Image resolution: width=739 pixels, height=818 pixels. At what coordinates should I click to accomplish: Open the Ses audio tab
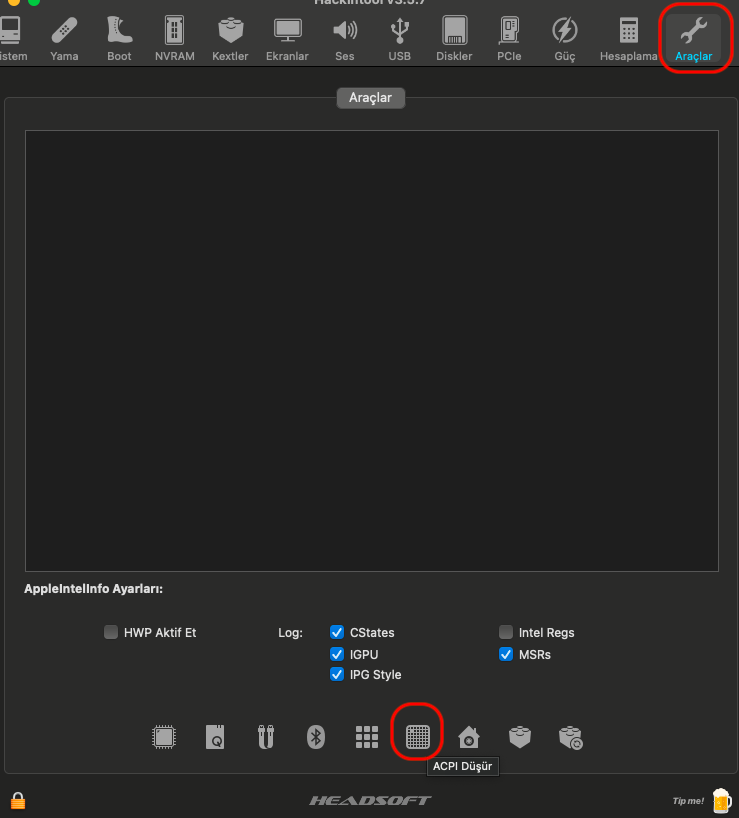click(345, 39)
